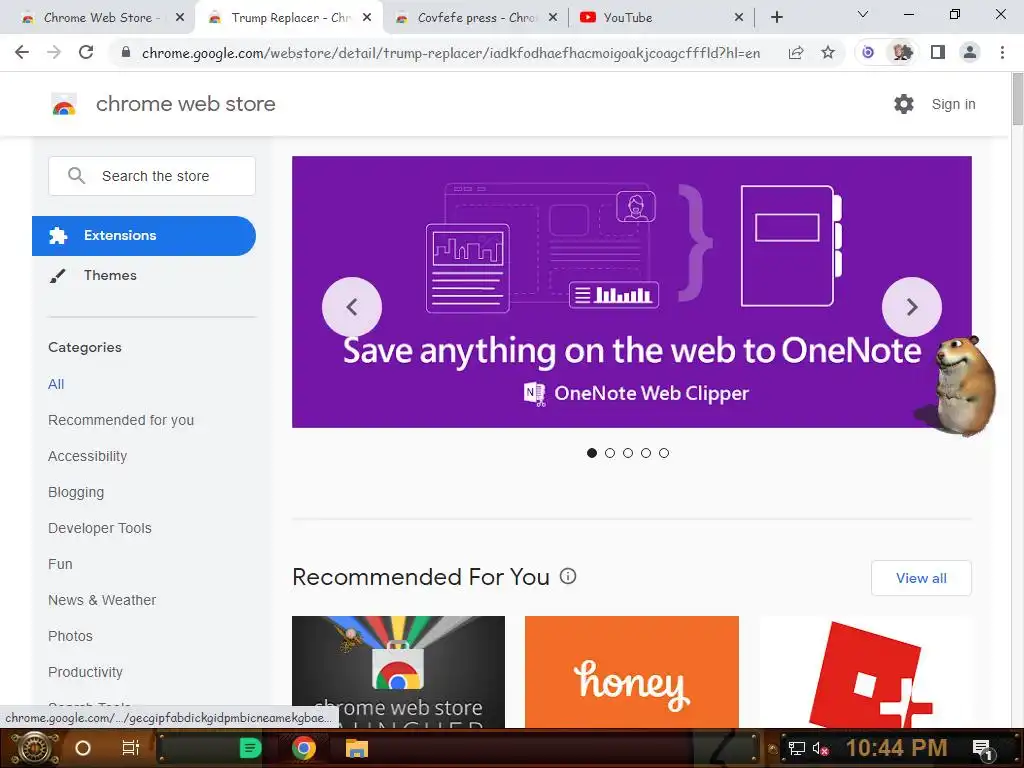1024x768 pixels.
Task: Click the Search the store field
Action: pos(152,176)
